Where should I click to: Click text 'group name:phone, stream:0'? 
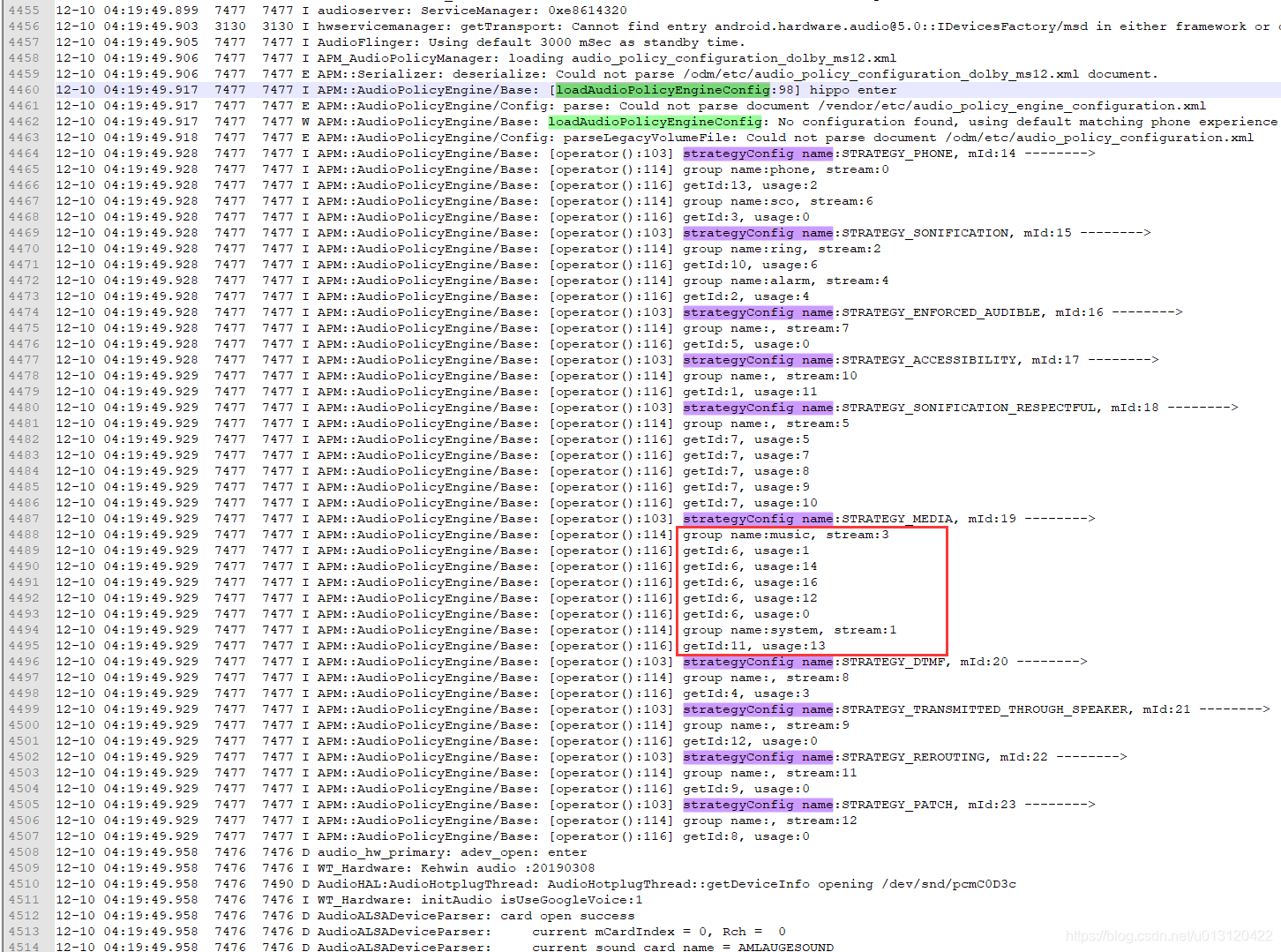tap(786, 169)
